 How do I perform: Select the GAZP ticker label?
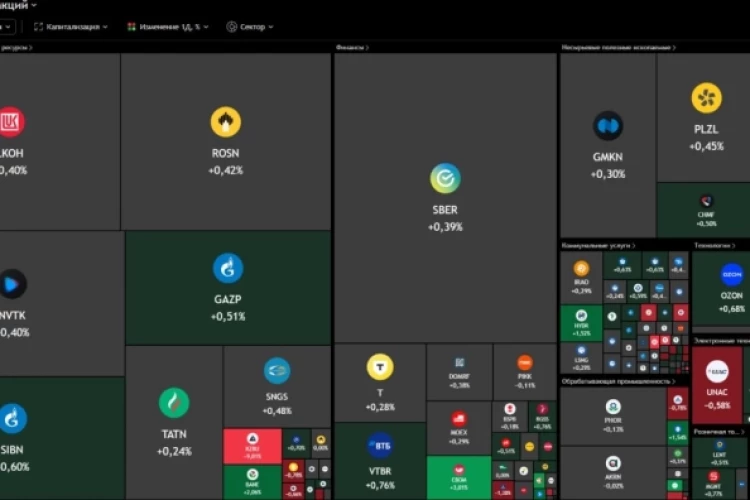[x=228, y=300]
